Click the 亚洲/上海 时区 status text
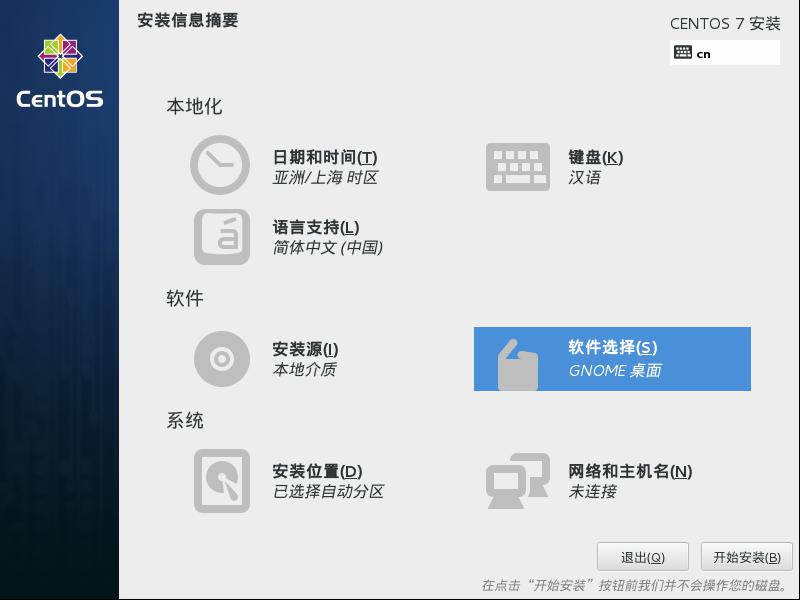Viewport: 800px width, 600px height. 325,178
